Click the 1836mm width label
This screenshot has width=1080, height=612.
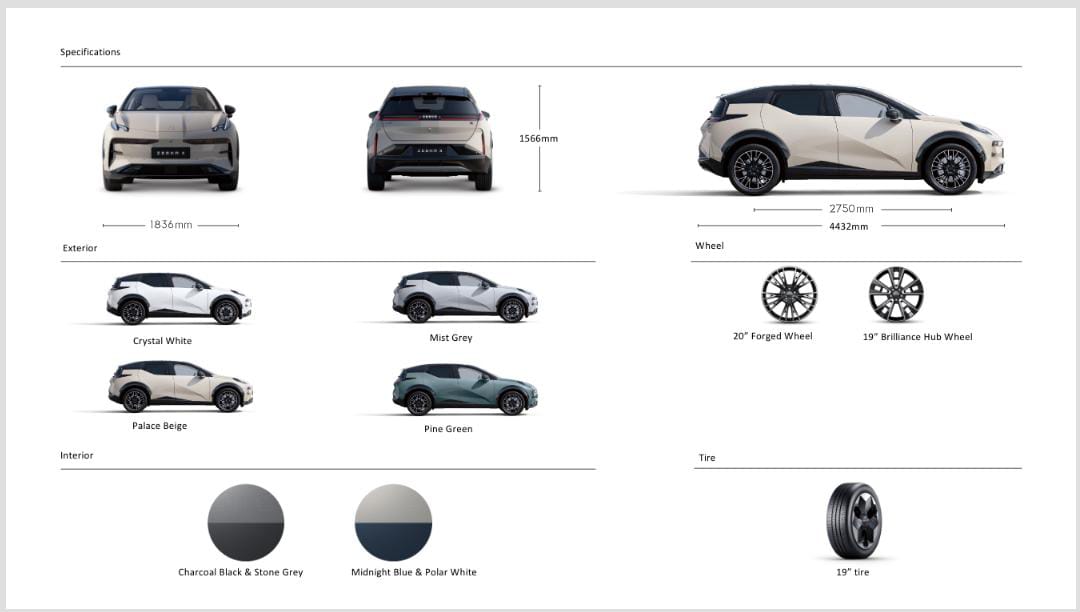coord(171,224)
